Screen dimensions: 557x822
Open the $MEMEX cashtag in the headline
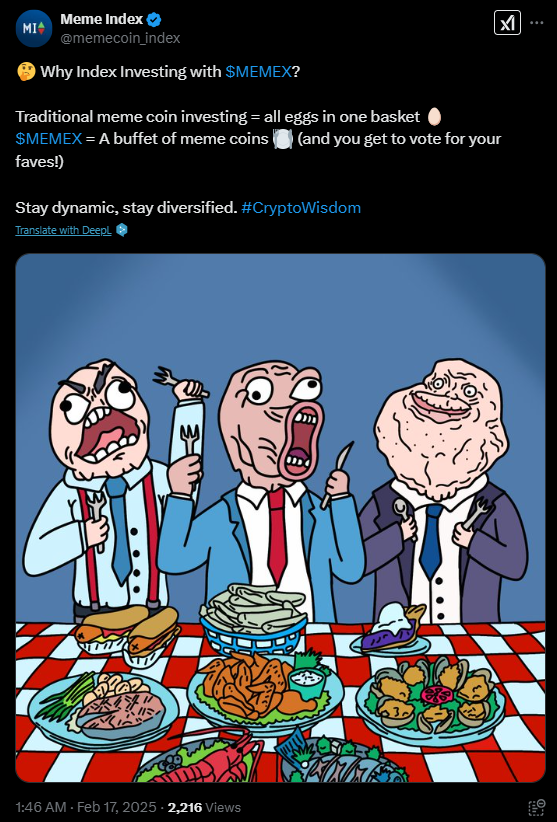point(258,72)
